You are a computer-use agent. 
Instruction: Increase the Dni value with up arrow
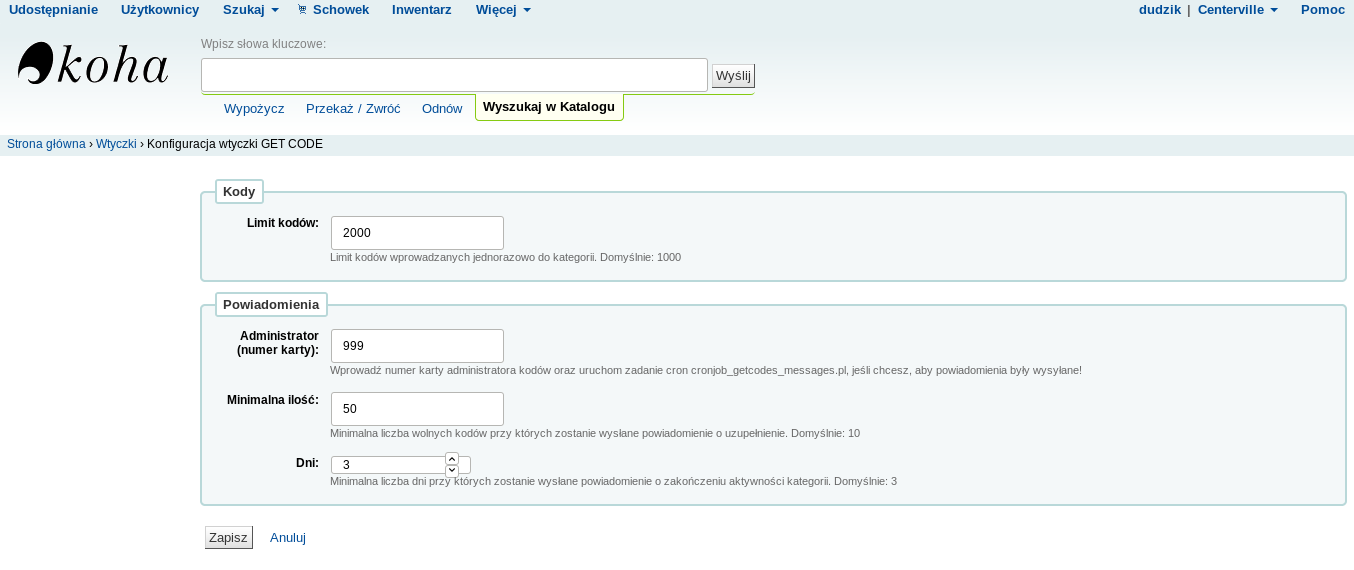452,459
